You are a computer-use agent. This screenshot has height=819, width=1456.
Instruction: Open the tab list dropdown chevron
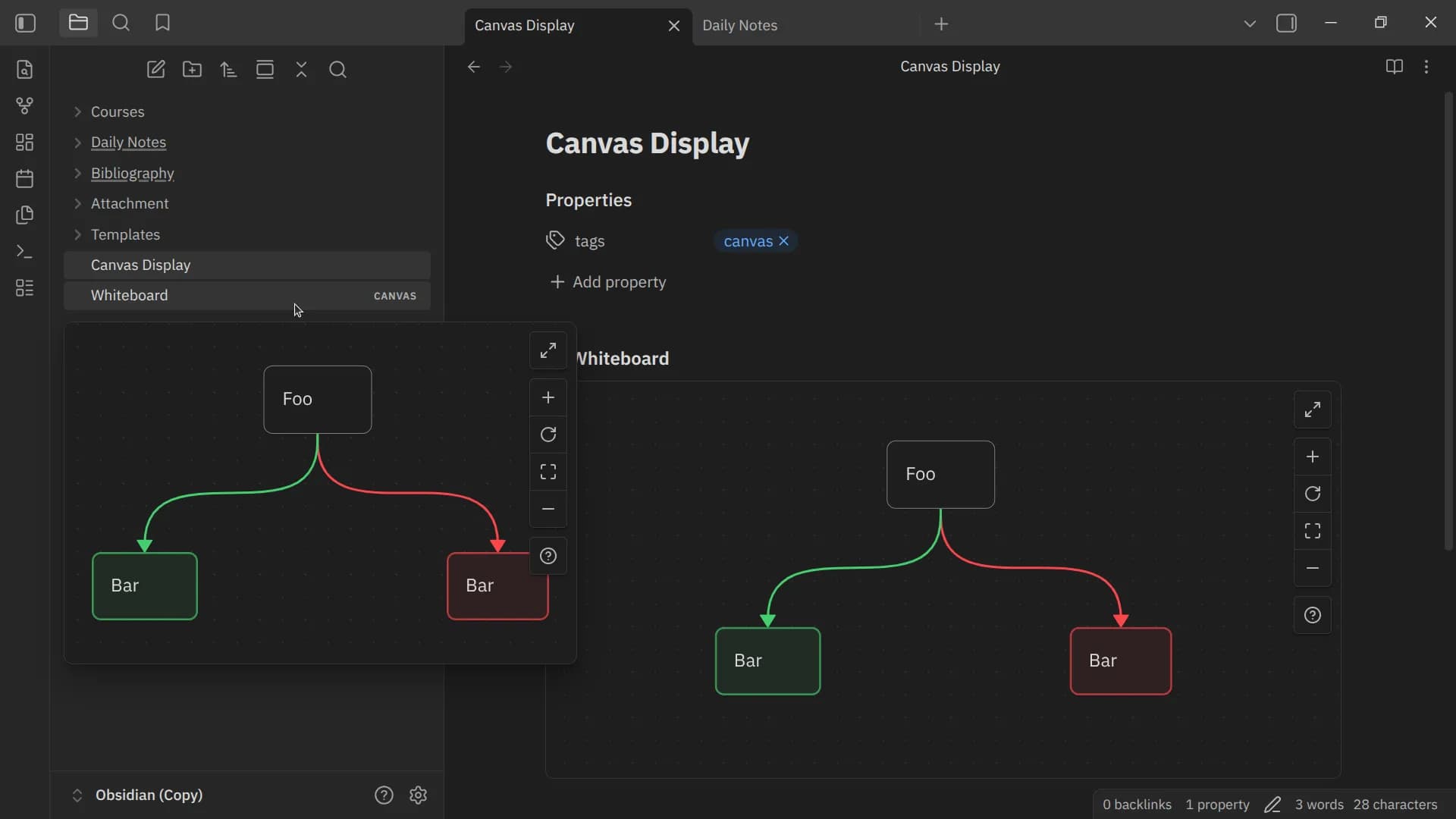pyautogui.click(x=1250, y=24)
